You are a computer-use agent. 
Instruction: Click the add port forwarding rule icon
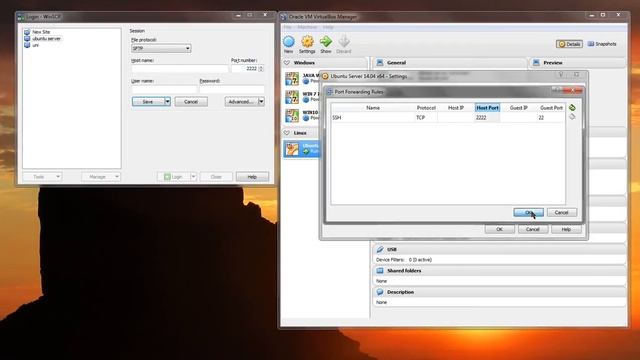click(x=572, y=107)
